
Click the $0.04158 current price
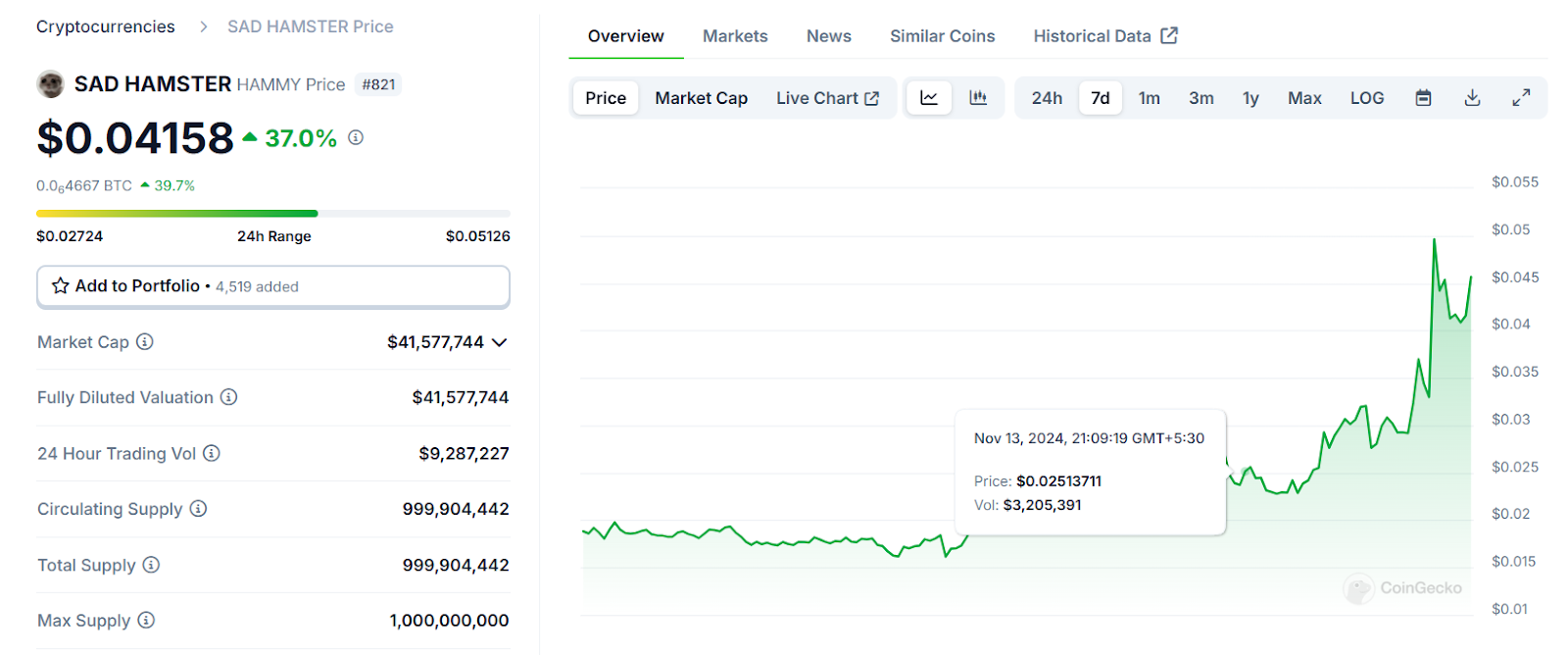tap(135, 138)
